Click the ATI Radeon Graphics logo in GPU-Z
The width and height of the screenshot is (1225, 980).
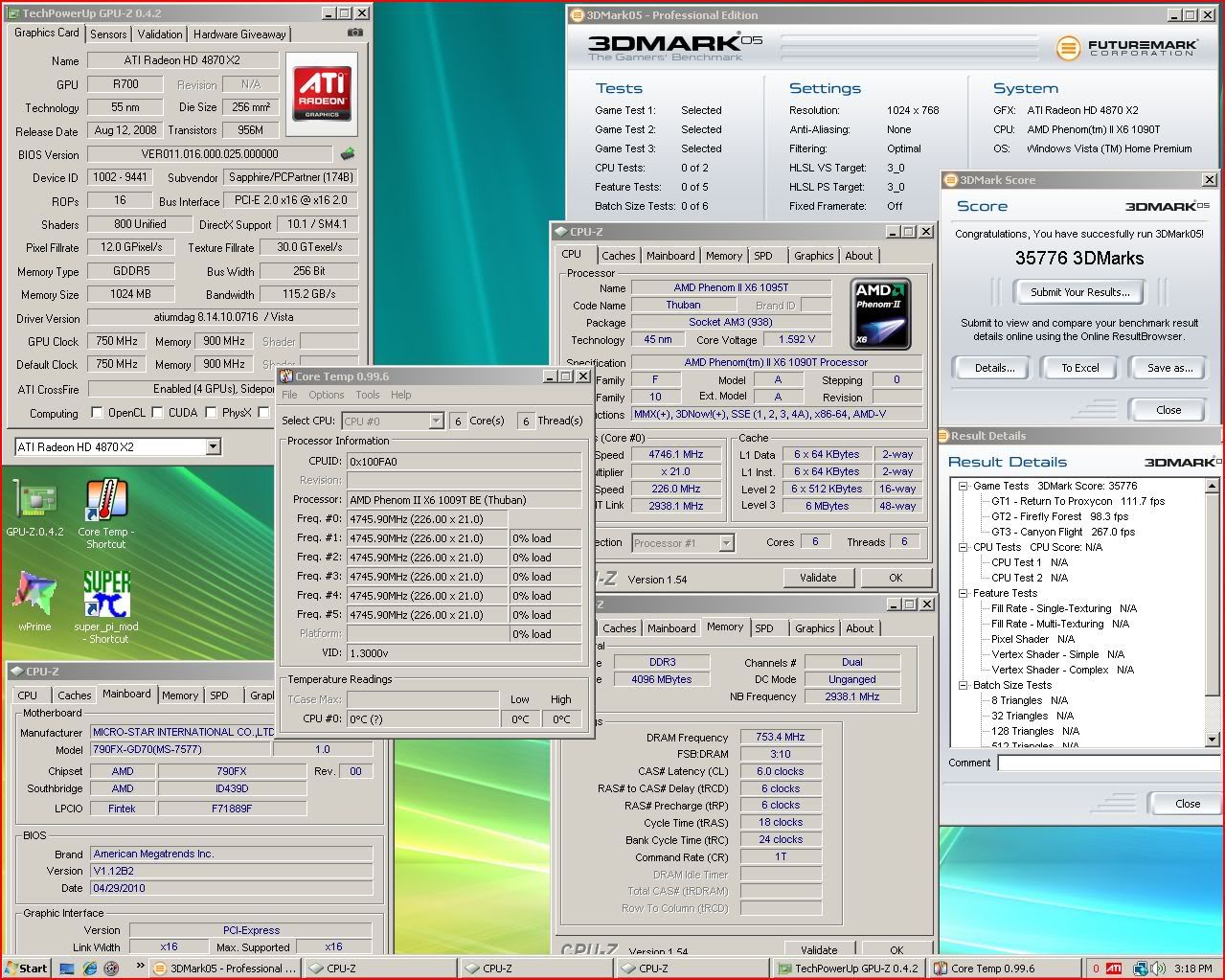point(322,93)
